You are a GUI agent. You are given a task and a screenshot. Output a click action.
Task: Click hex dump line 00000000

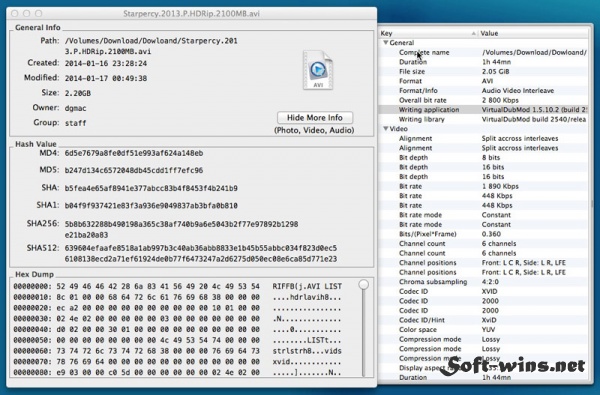178,286
